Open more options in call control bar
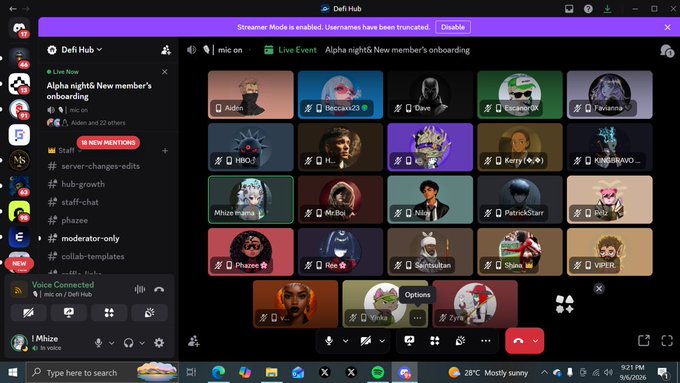Image resolution: width=680 pixels, height=383 pixels. coord(486,341)
